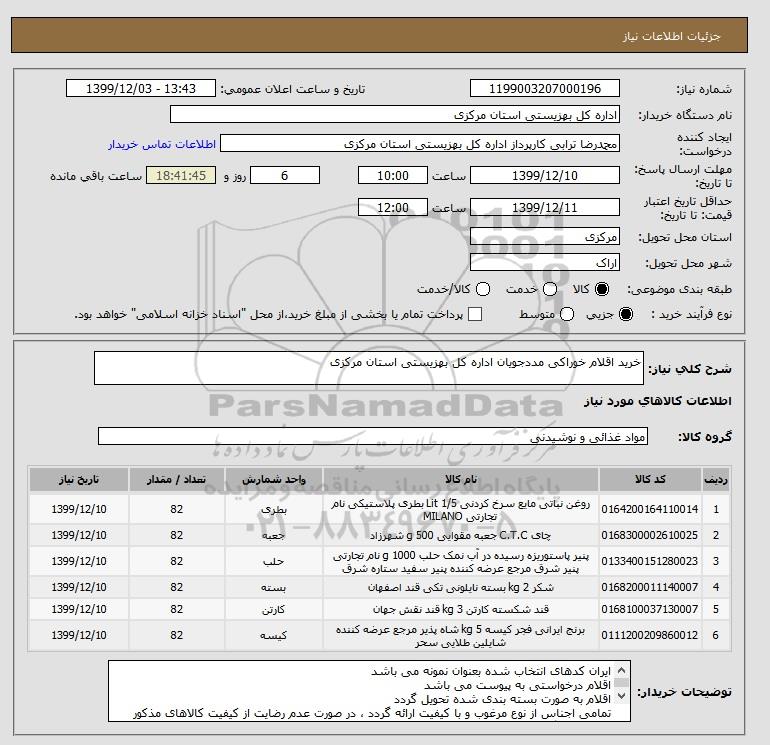Select the کالا/خدمت radio button
This screenshot has width=770, height=745.
pyautogui.click(x=483, y=289)
